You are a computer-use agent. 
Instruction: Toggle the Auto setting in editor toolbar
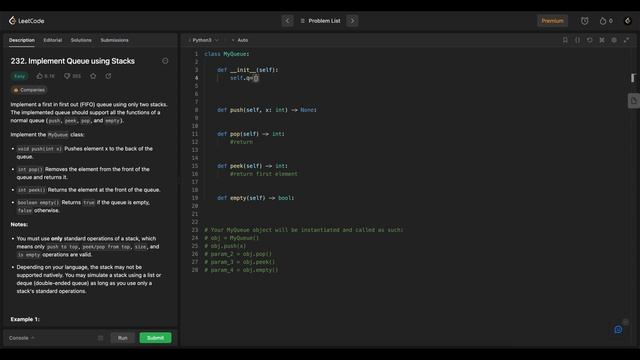point(240,40)
